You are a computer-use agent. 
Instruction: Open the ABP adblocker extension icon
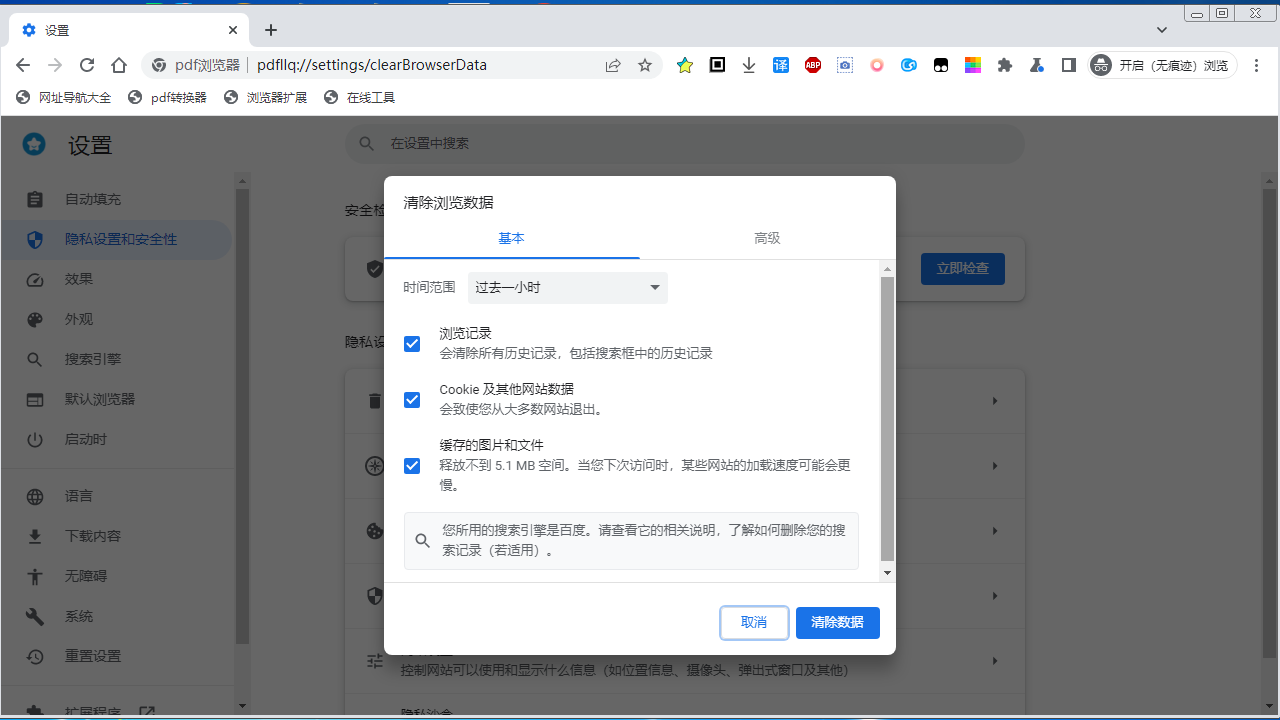[812, 65]
